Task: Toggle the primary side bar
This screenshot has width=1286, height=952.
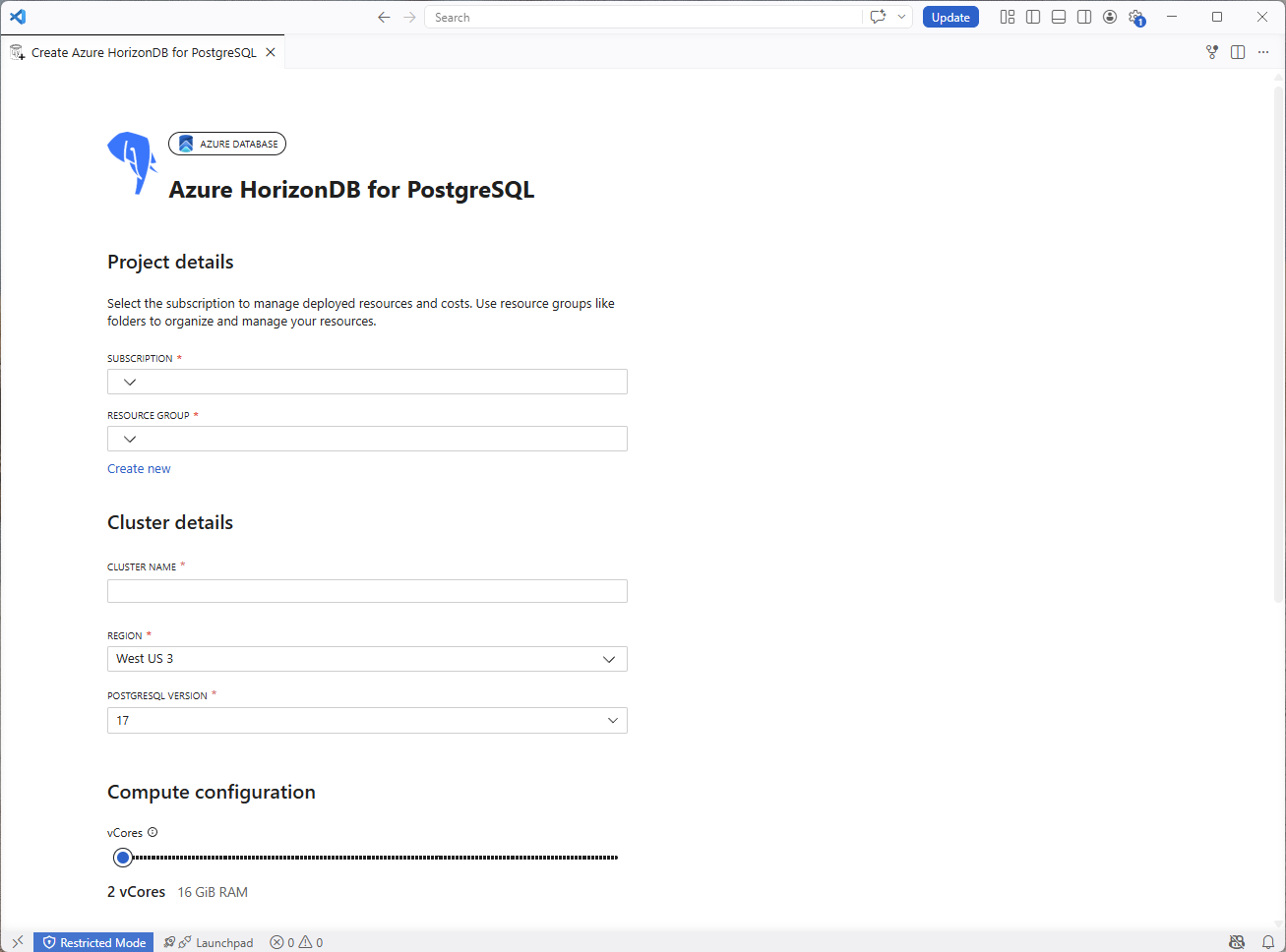Action: (x=1033, y=17)
